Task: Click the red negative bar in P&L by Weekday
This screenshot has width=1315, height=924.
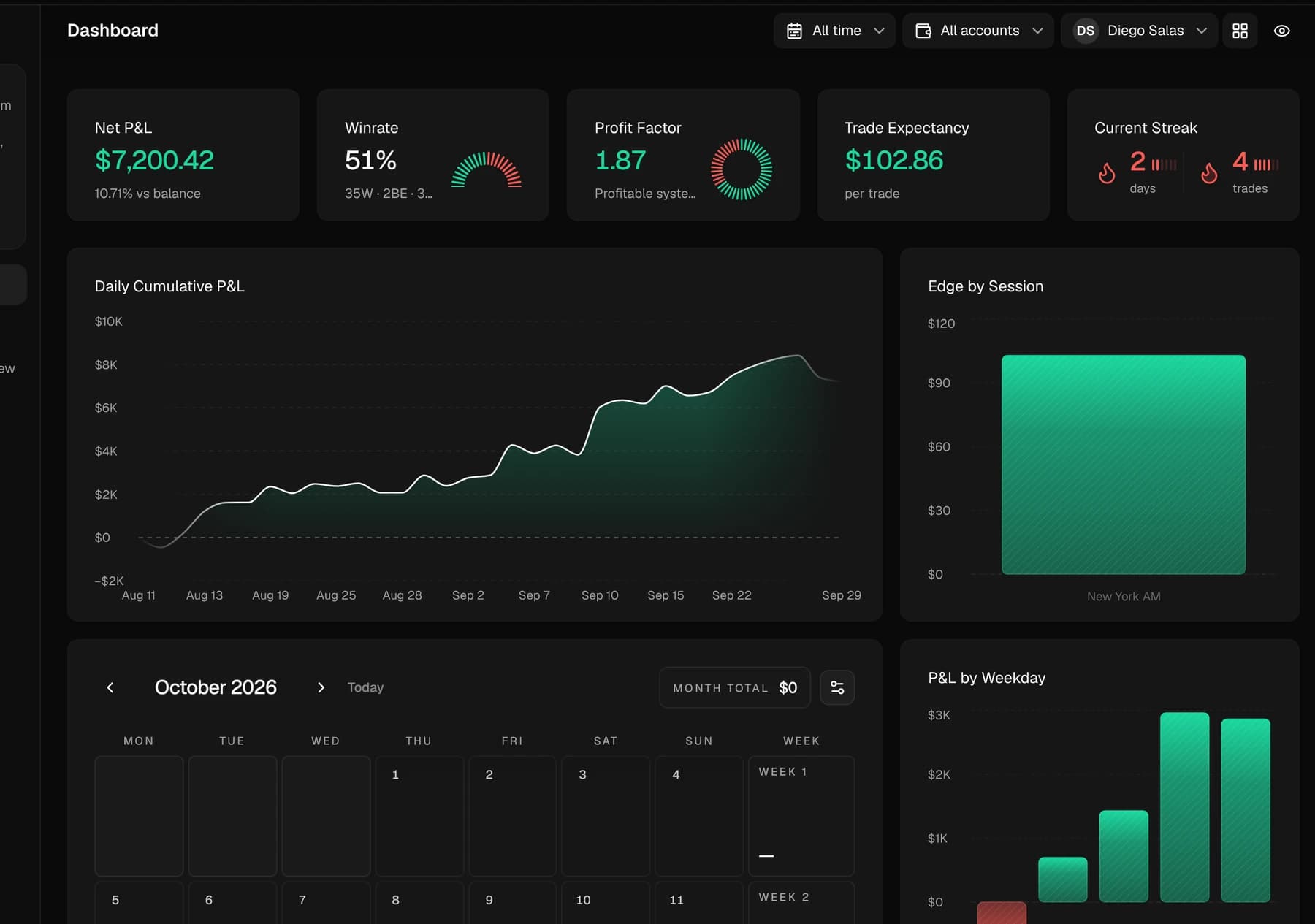Action: (x=1002, y=913)
